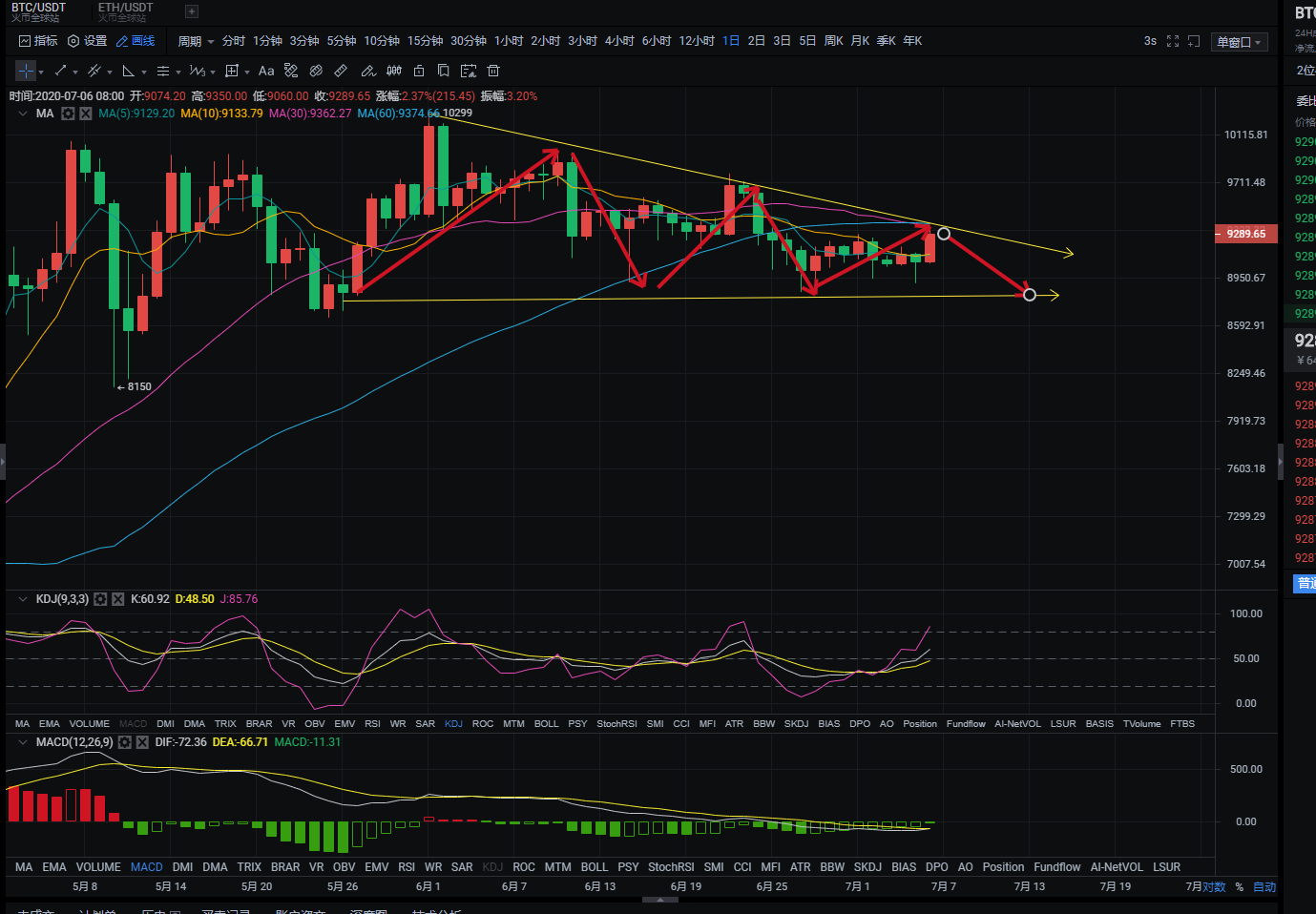Remove the KDJ indicator with its X button

[x=117, y=598]
